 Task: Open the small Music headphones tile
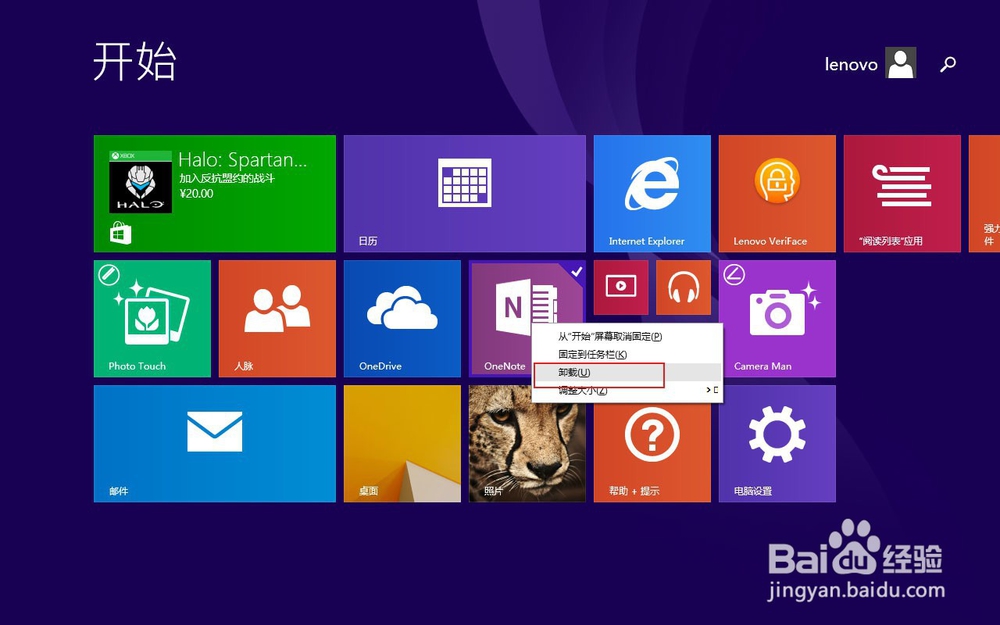pos(683,287)
